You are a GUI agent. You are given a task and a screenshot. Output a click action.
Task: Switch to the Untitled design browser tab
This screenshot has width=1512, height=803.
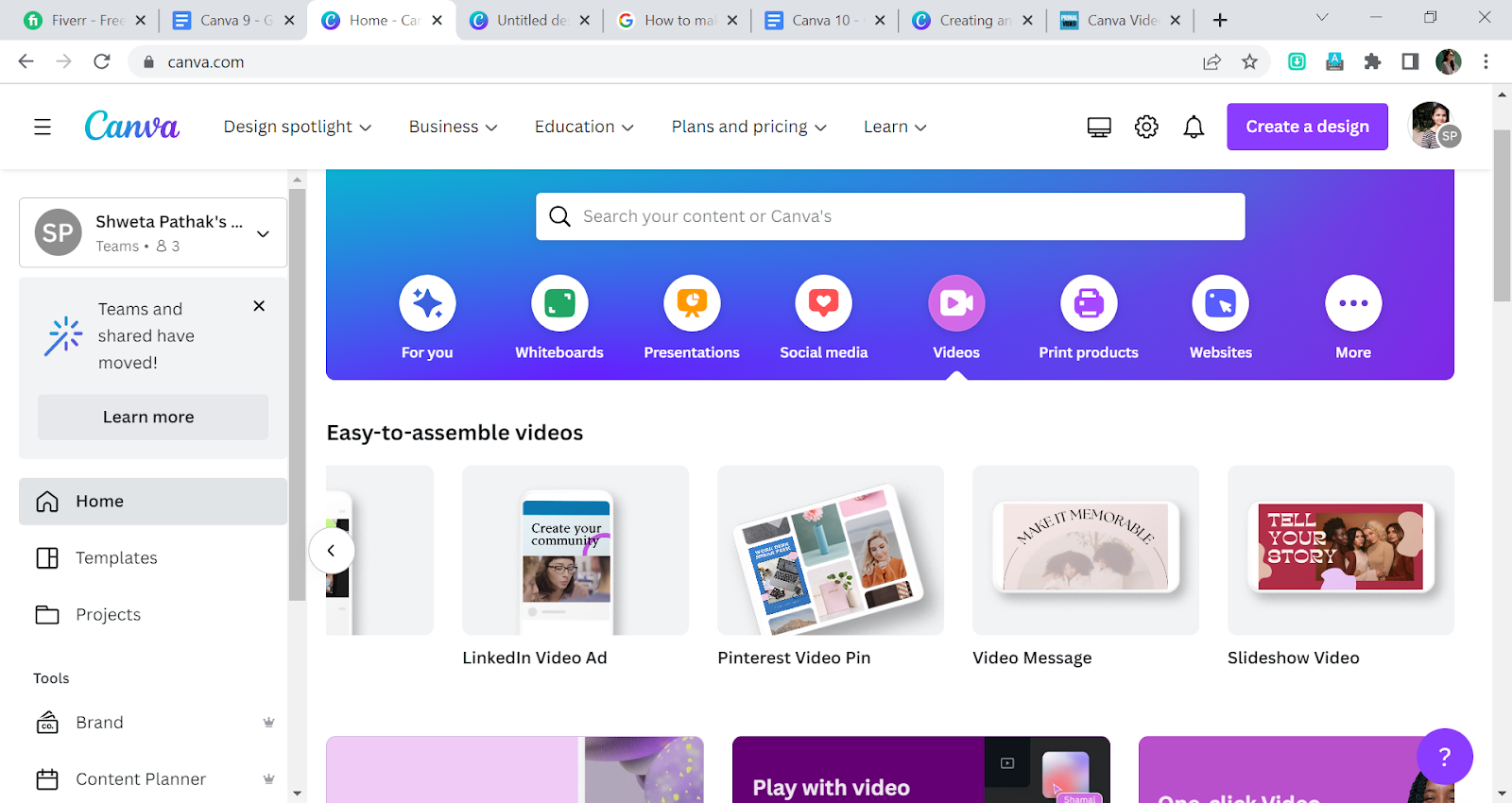pos(531,20)
